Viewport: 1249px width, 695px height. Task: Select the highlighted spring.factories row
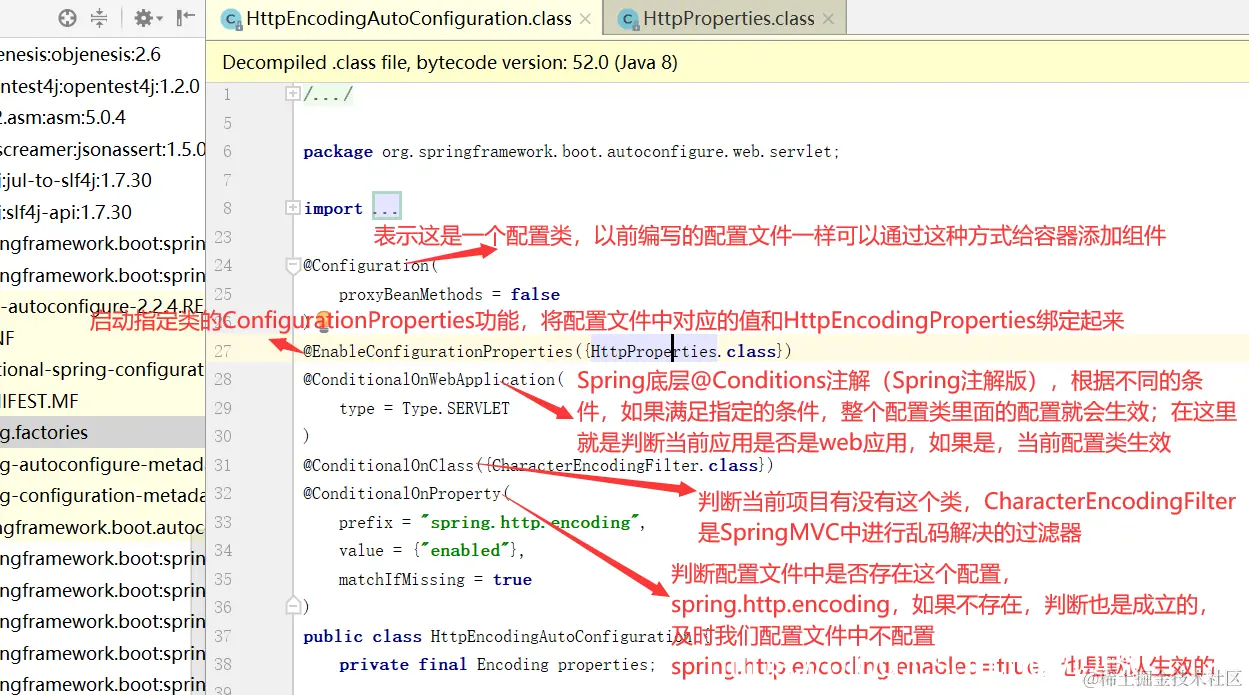(100, 432)
